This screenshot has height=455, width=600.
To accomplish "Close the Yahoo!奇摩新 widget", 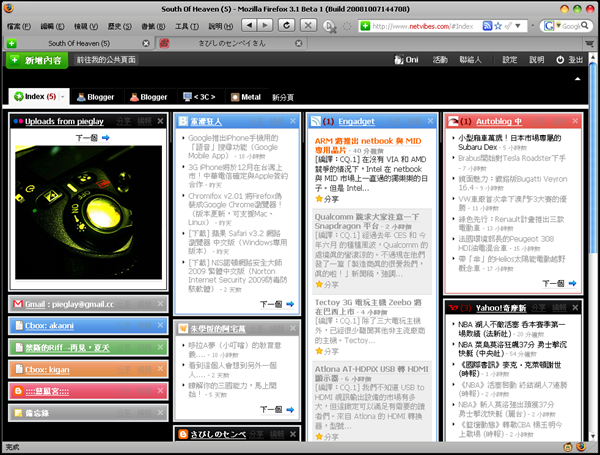I will 575,308.
